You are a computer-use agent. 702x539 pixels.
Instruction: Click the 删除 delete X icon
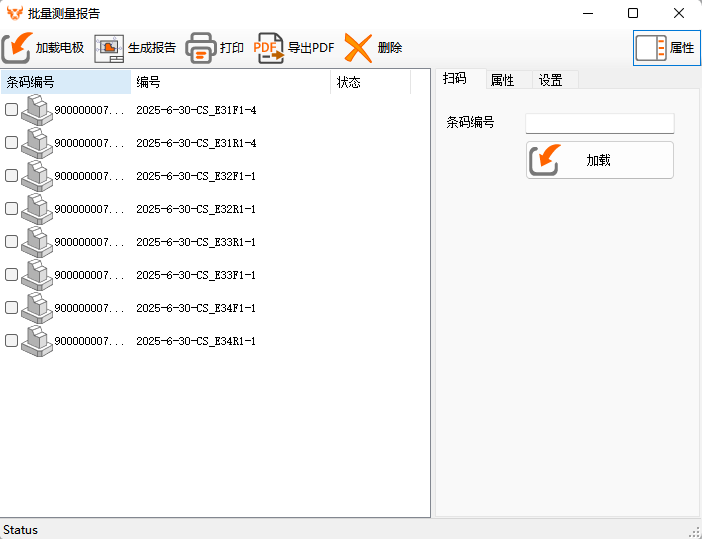click(x=358, y=48)
